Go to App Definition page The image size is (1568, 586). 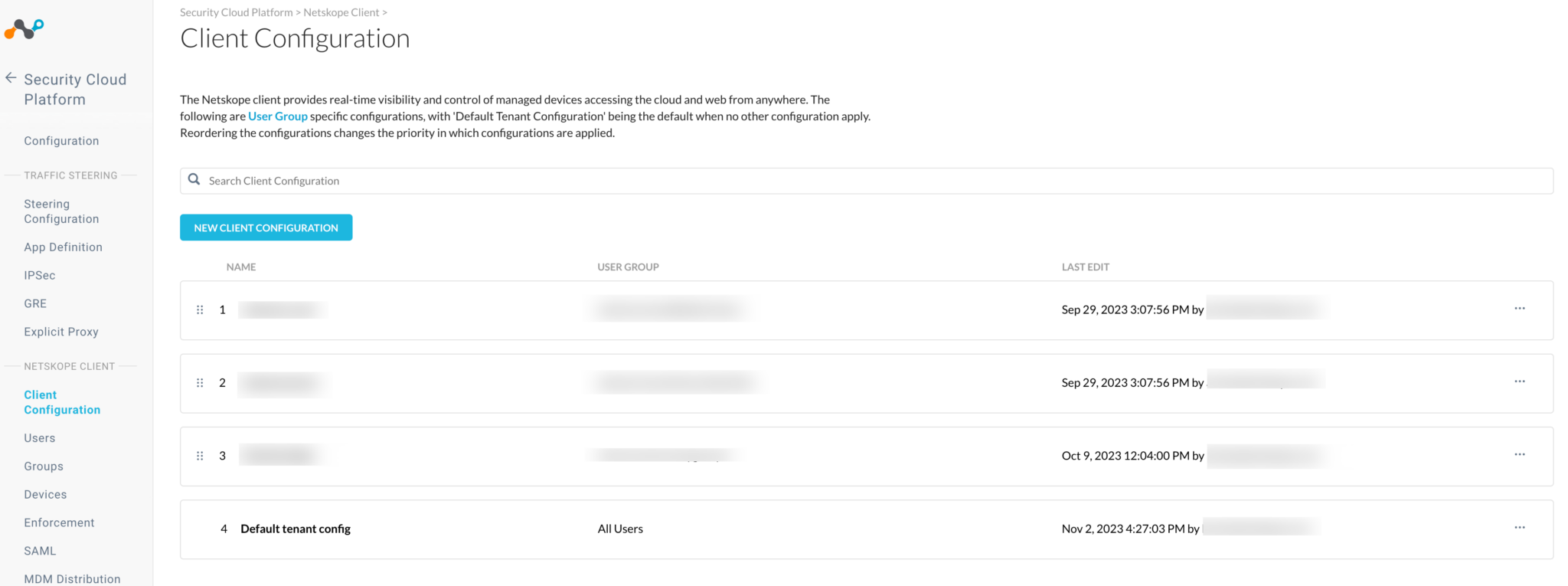coord(63,247)
